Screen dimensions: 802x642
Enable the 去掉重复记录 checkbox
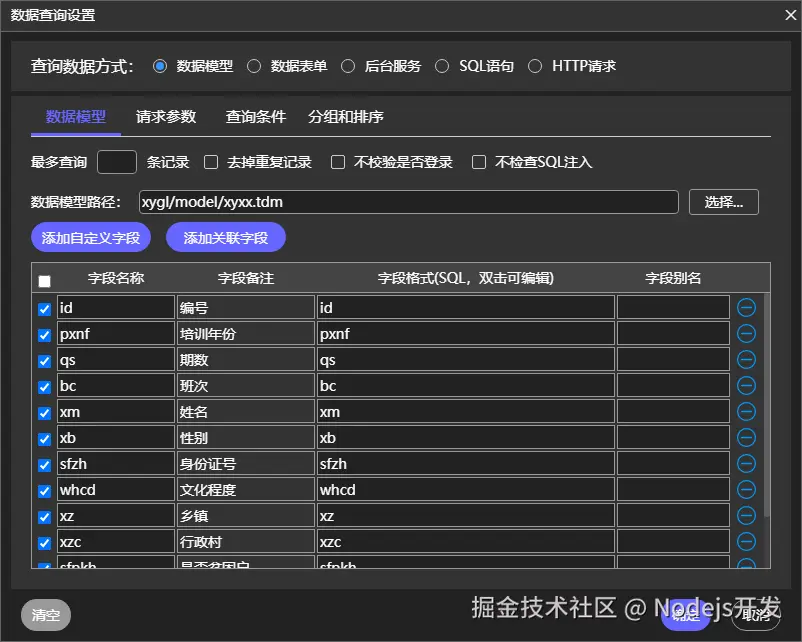tap(210, 161)
